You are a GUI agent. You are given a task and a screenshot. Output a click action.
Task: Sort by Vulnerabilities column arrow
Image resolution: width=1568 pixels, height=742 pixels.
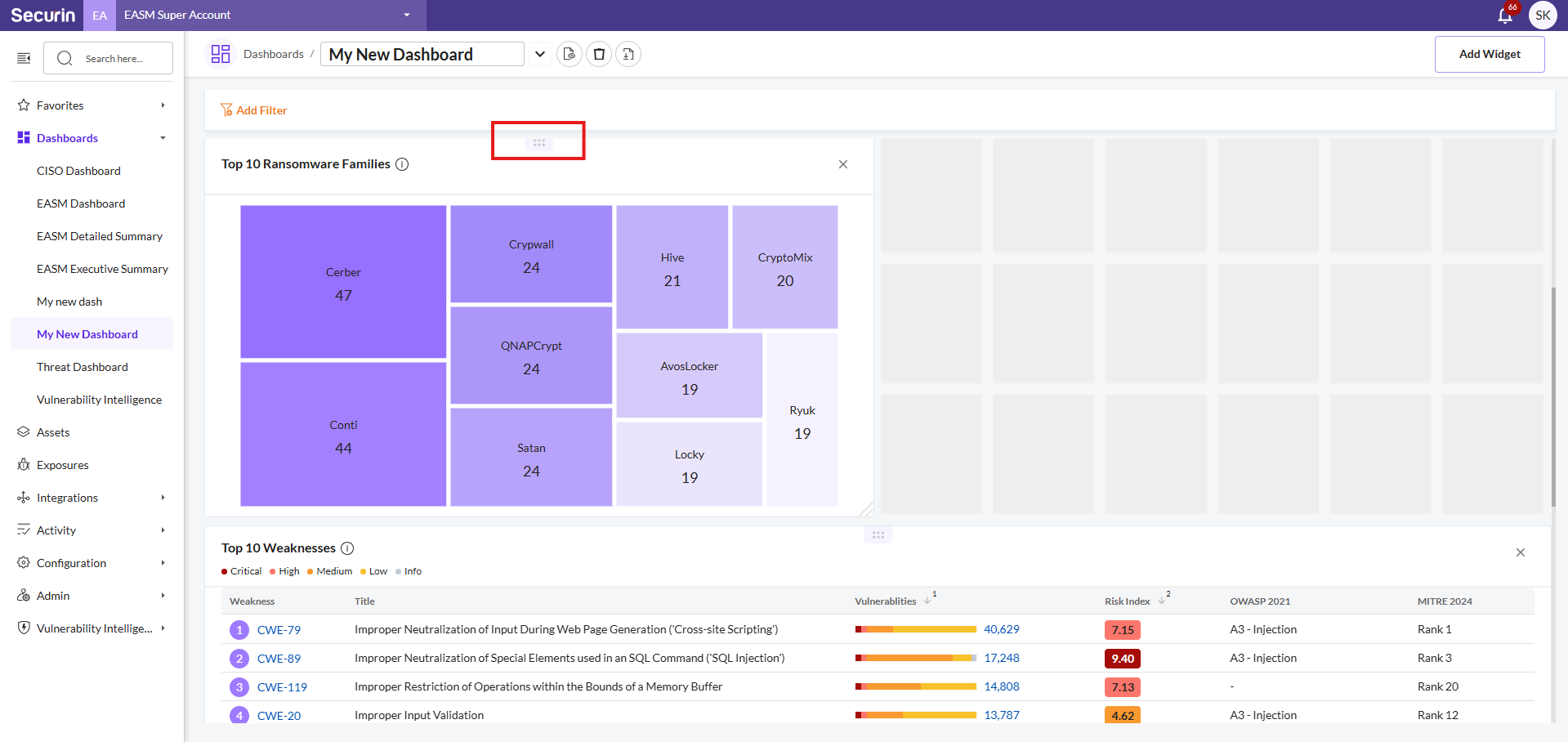pyautogui.click(x=927, y=601)
